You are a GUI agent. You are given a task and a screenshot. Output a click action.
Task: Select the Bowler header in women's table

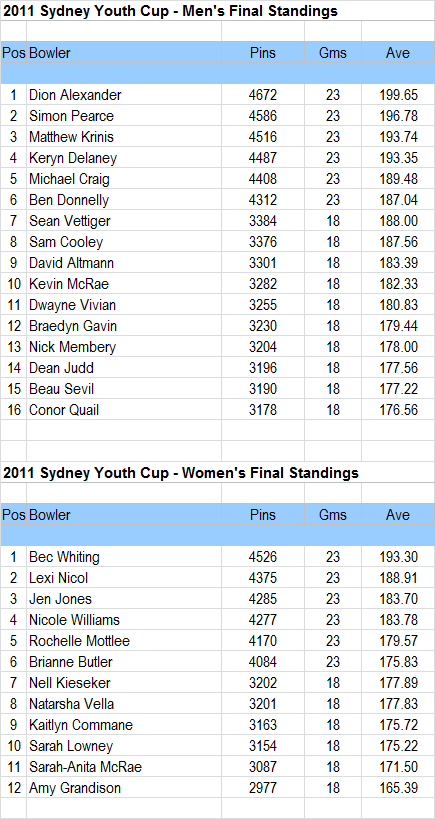point(124,514)
